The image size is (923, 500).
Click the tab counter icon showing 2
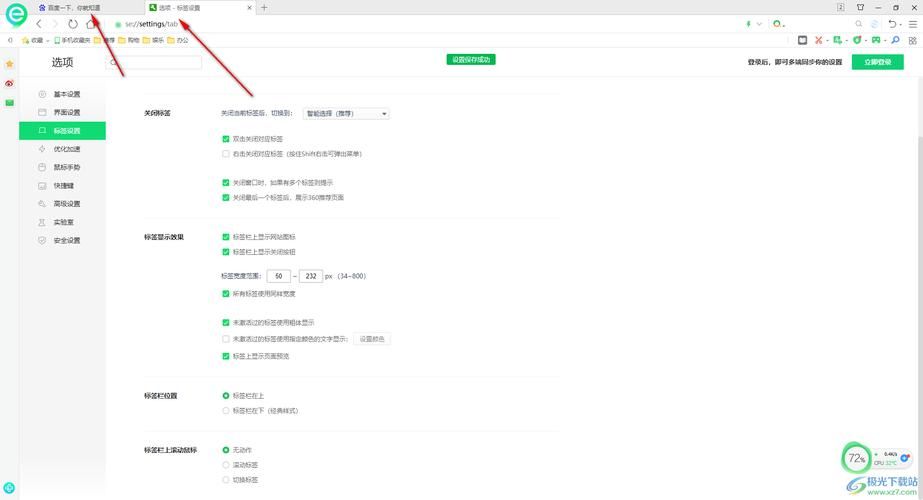click(x=841, y=8)
